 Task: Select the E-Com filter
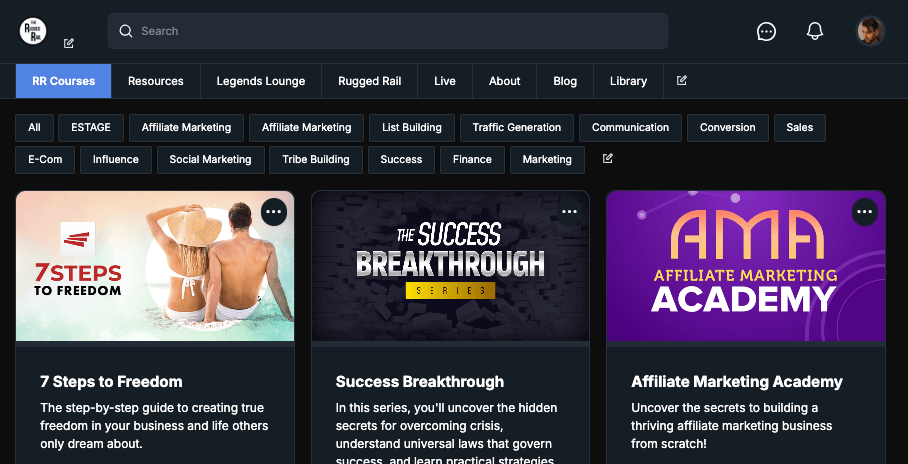pyautogui.click(x=45, y=160)
